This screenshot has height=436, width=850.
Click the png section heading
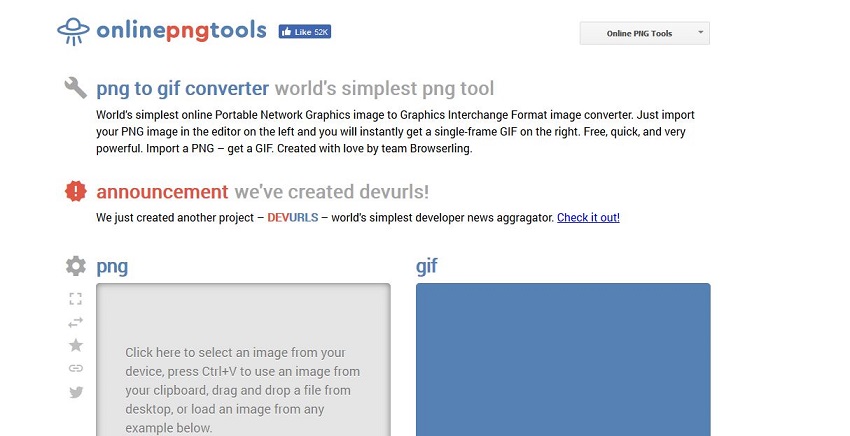[112, 267]
